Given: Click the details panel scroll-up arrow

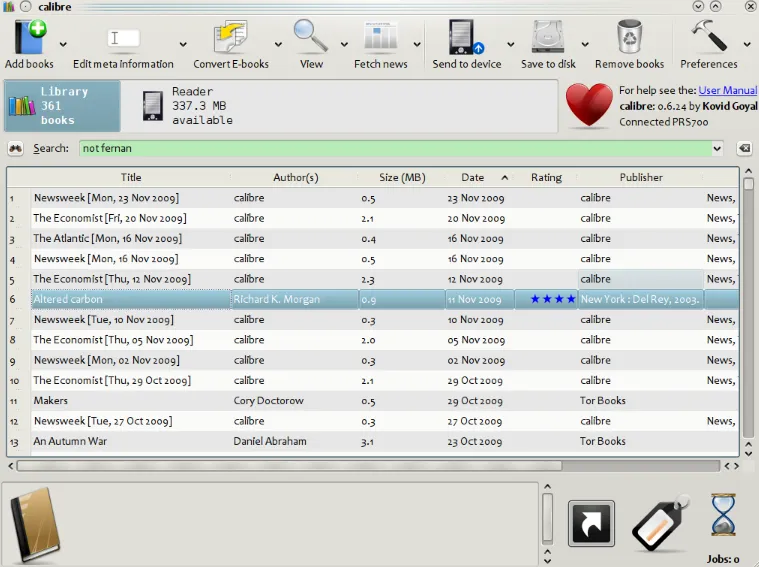Looking at the screenshot, I should pos(547,487).
